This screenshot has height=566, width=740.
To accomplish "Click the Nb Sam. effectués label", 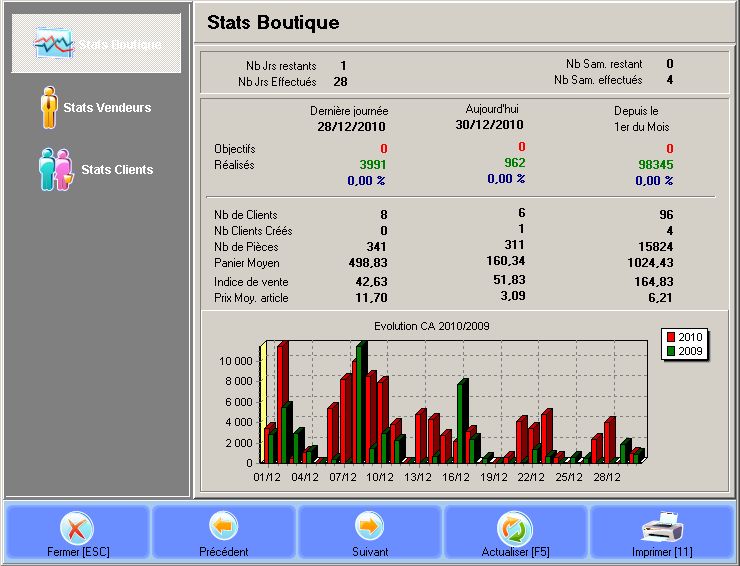I will (598, 80).
